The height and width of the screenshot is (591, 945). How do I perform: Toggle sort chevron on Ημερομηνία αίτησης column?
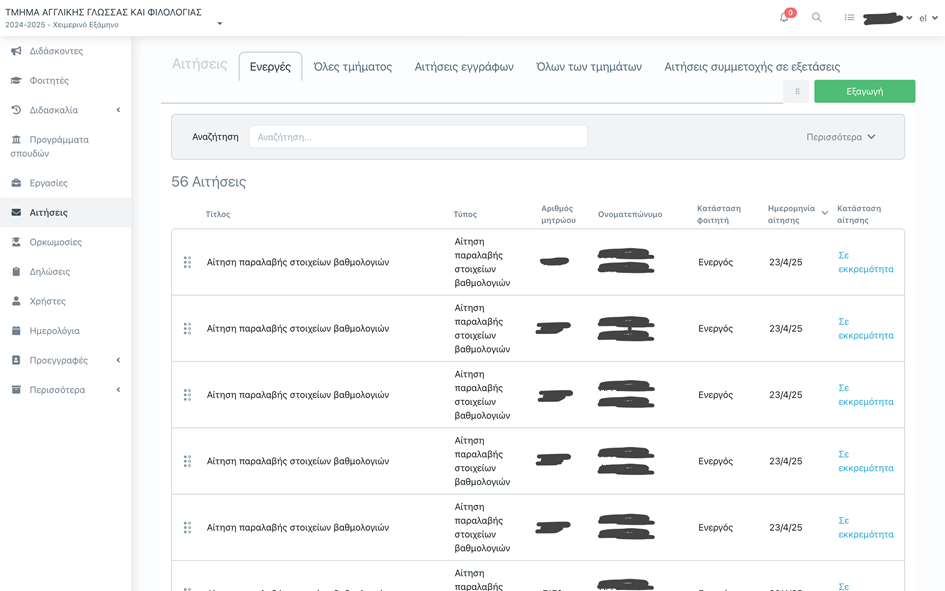(x=824, y=213)
